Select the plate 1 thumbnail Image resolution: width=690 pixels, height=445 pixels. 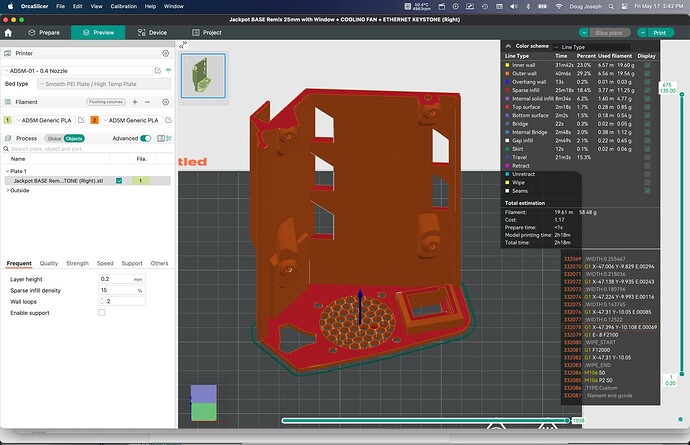click(203, 76)
